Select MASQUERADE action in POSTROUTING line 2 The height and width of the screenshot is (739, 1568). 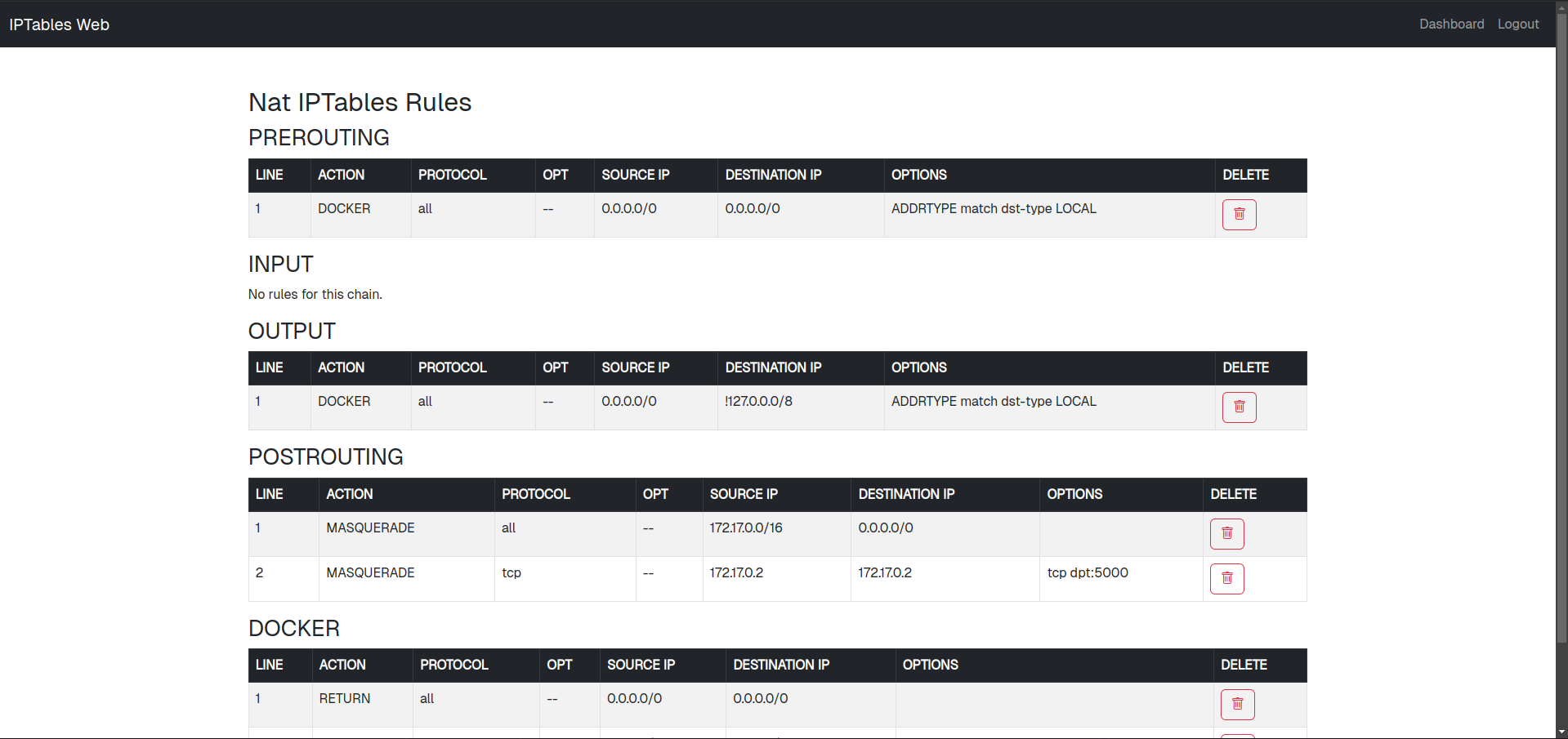tap(406, 579)
